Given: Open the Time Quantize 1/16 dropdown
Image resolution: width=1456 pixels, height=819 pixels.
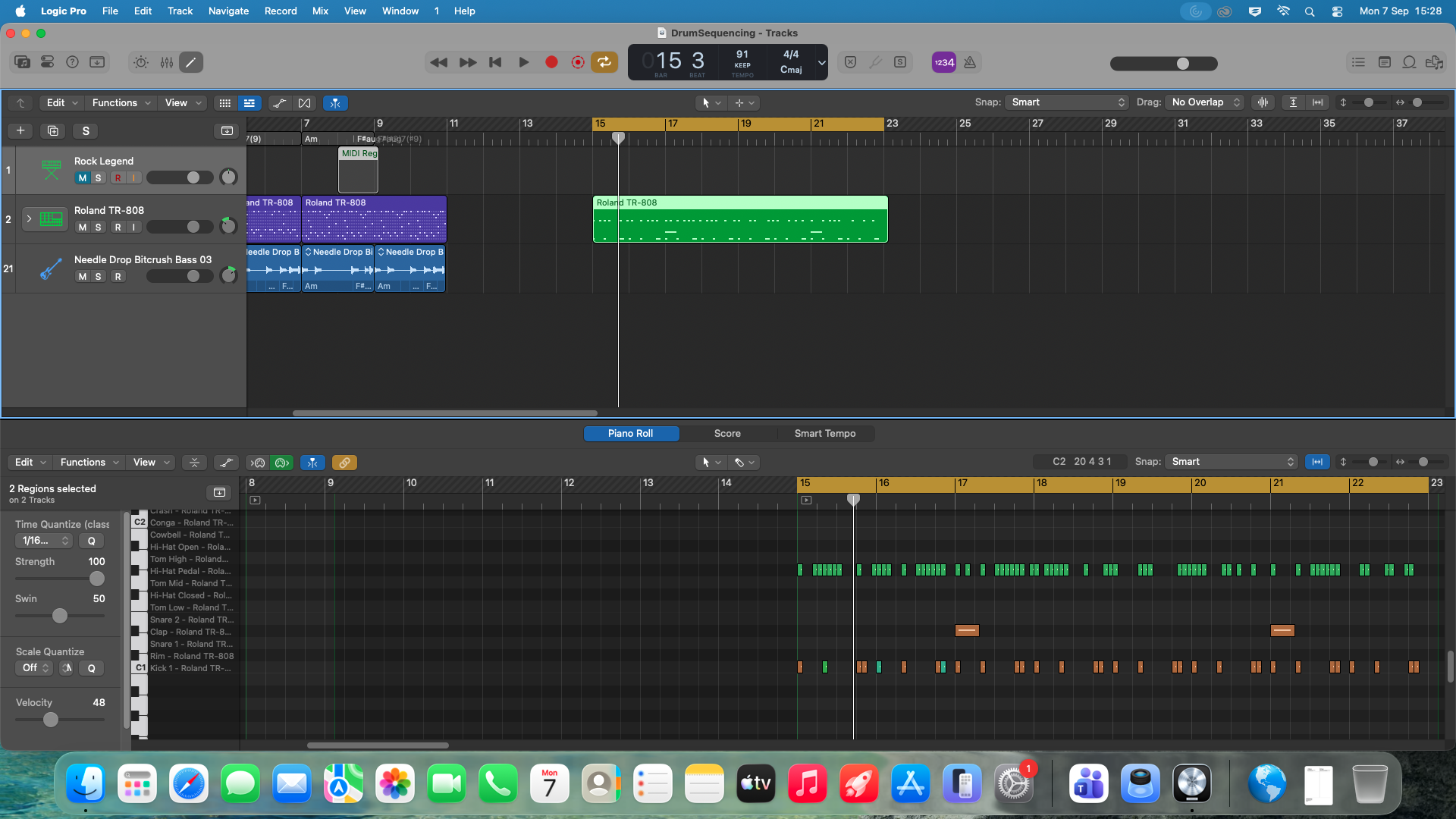Looking at the screenshot, I should 44,541.
